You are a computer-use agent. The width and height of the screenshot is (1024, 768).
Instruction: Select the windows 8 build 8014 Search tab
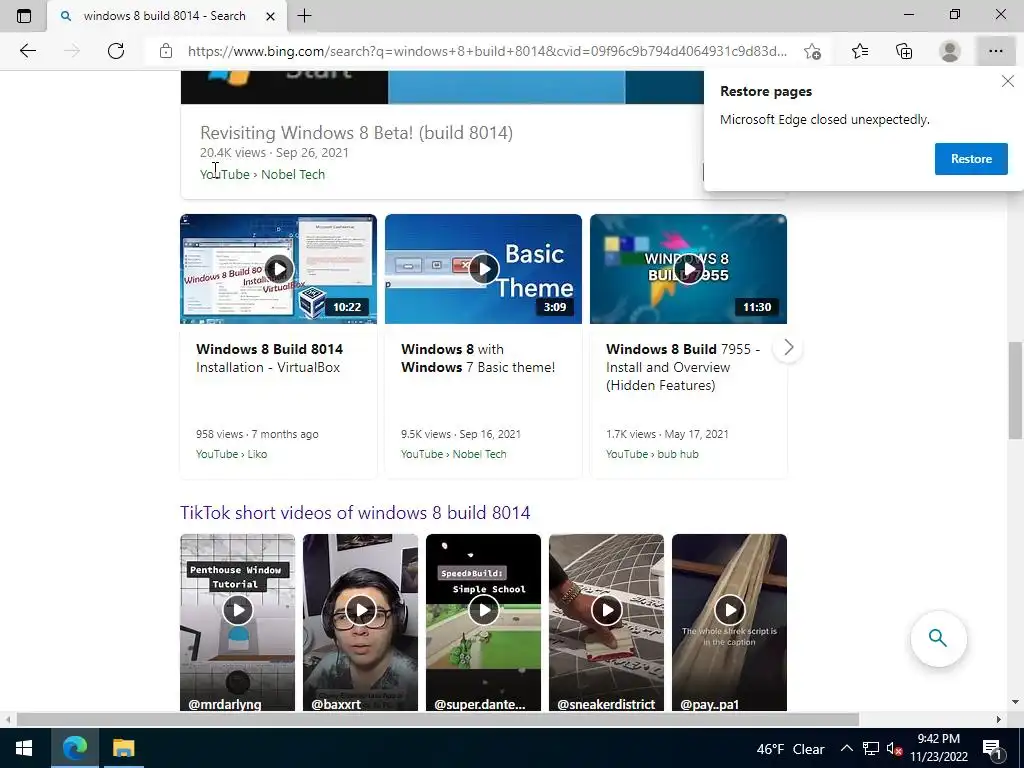click(167, 16)
